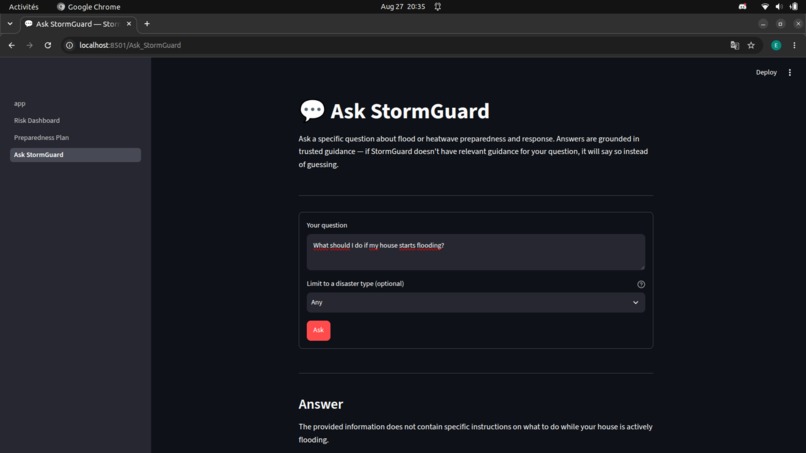Minimize the Chrome window
The image size is (806, 453).
click(763, 24)
